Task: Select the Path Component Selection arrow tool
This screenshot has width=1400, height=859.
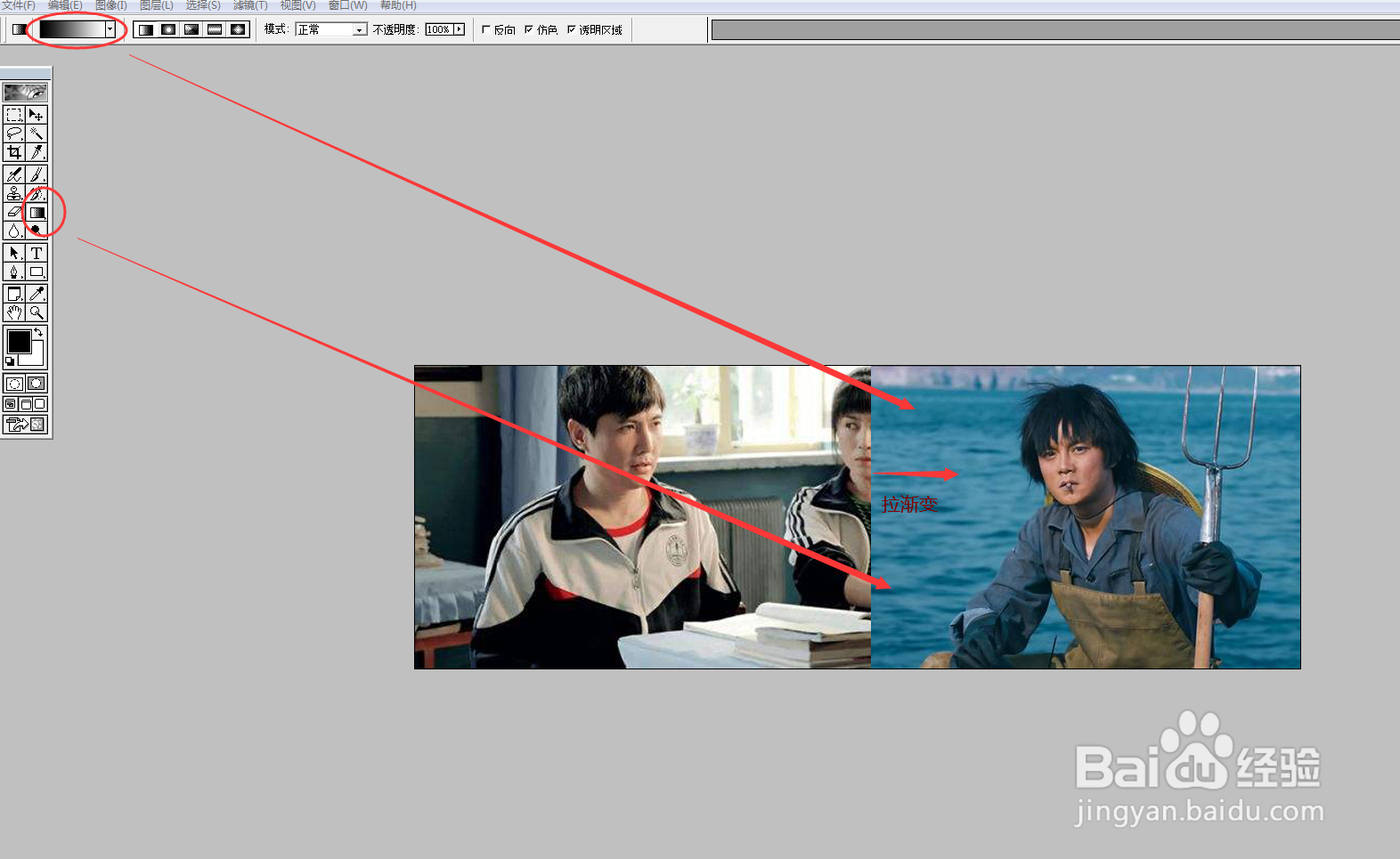Action: click(x=14, y=253)
